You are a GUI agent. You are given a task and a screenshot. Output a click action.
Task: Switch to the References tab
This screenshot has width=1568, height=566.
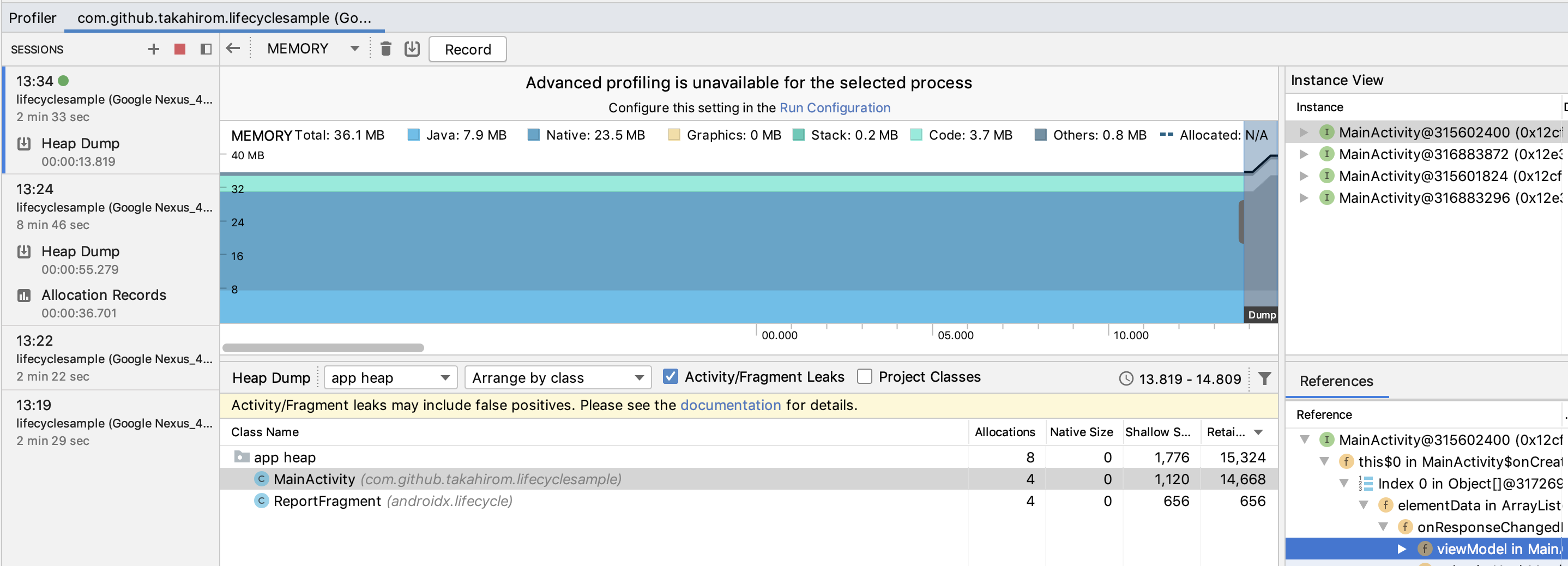[x=1336, y=381]
